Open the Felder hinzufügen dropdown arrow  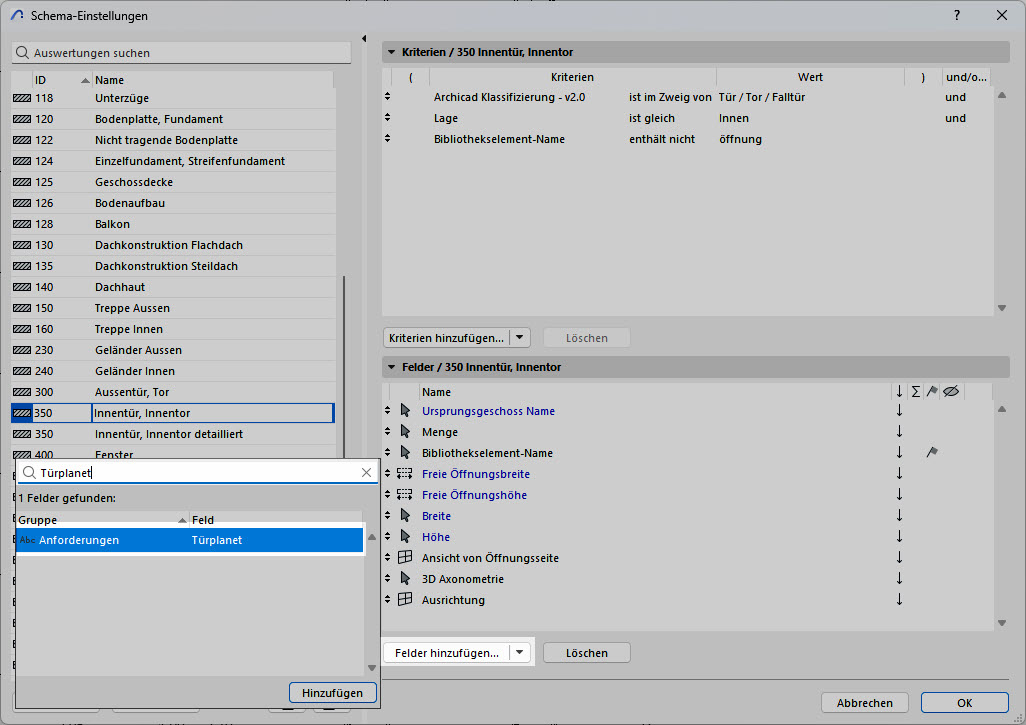(x=520, y=653)
